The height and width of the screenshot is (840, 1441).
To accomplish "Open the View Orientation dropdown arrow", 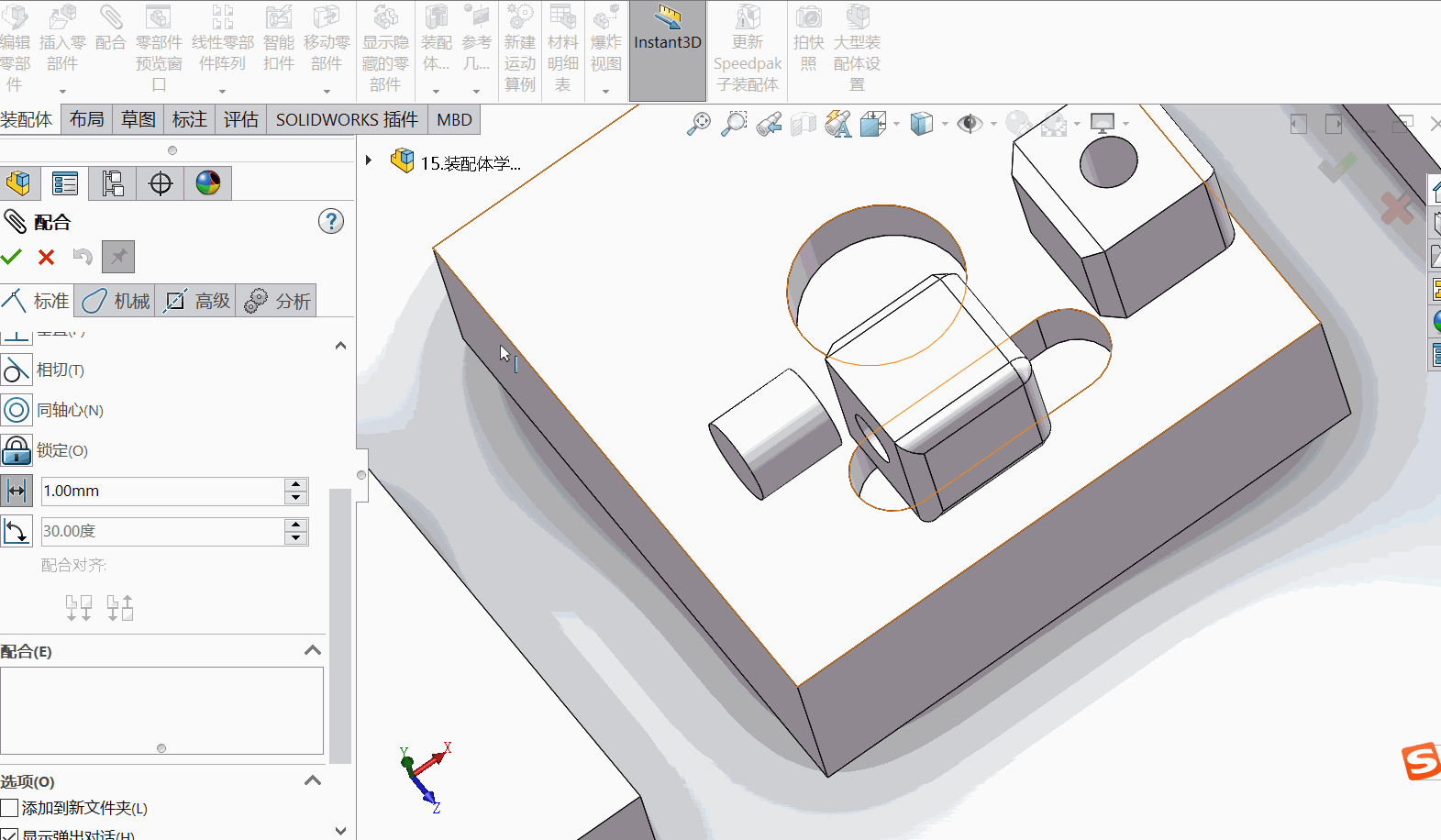I will pyautogui.click(x=896, y=124).
